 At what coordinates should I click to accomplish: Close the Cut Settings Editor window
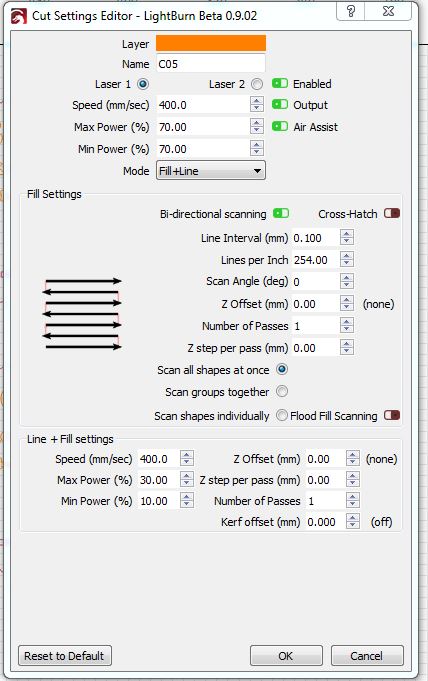(x=388, y=11)
